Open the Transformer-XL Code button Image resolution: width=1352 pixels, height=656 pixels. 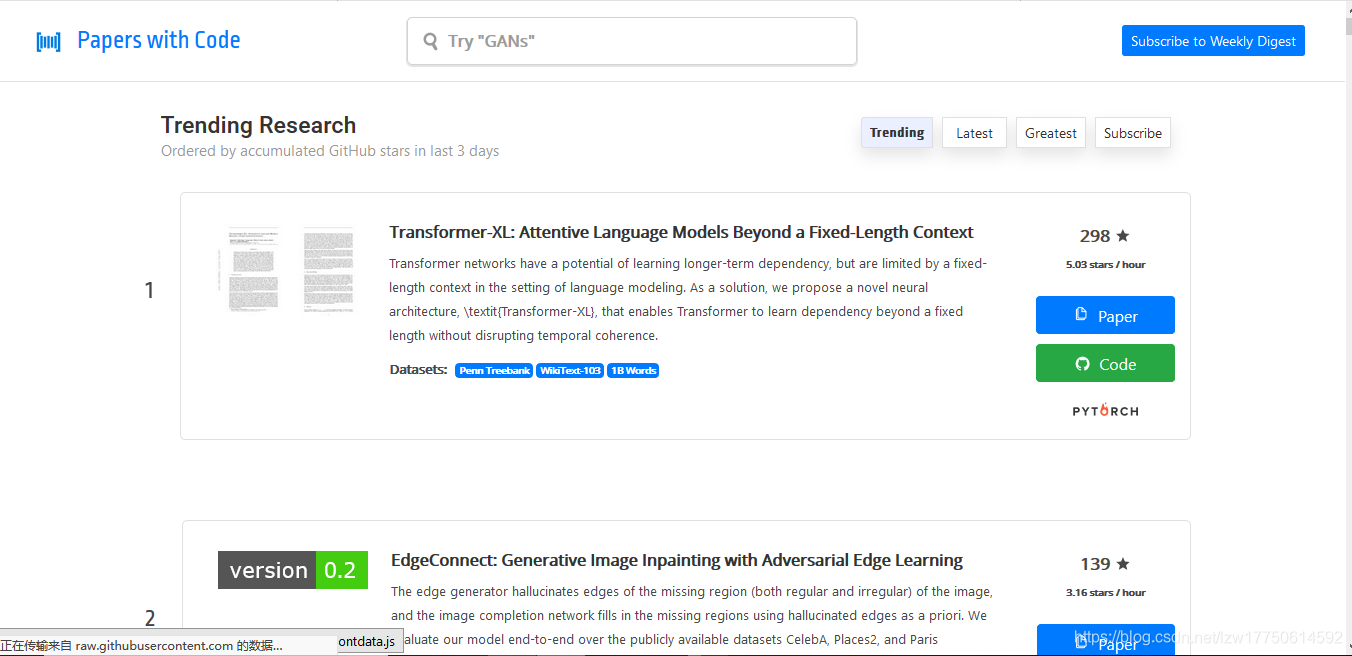pyautogui.click(x=1105, y=363)
